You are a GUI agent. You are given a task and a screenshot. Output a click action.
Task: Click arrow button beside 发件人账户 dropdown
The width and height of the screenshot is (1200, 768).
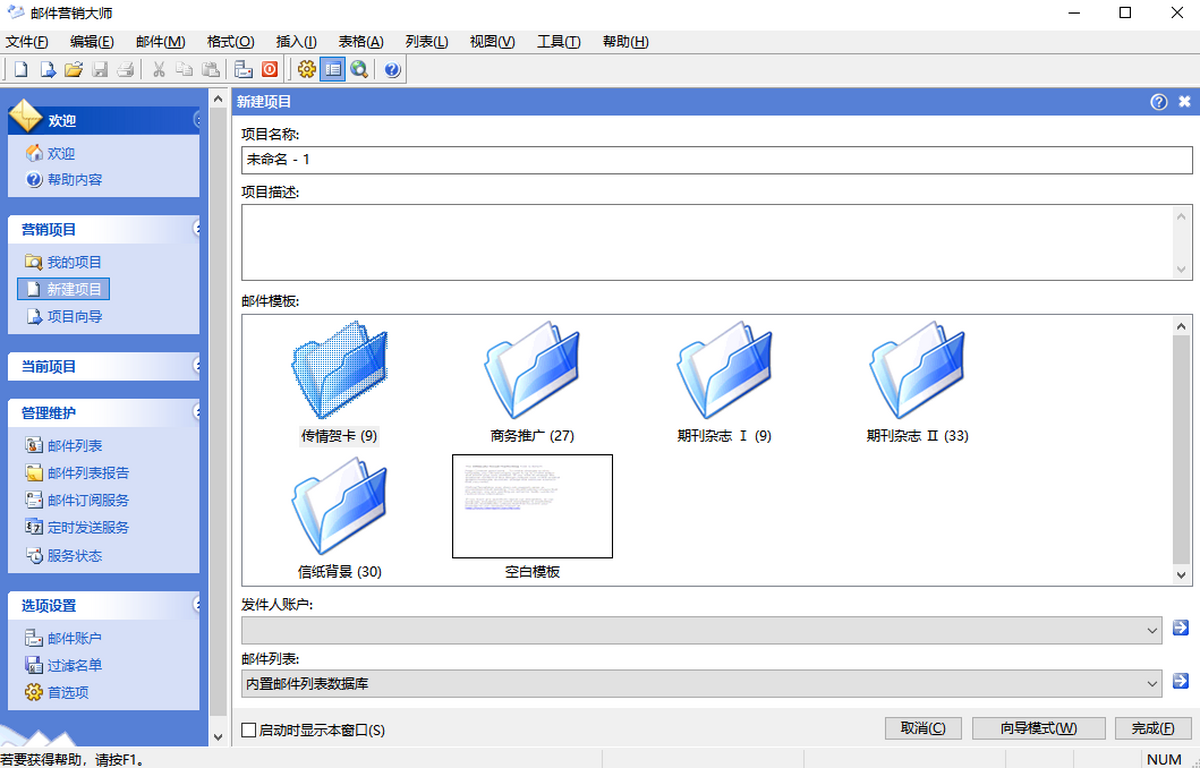coord(1181,628)
